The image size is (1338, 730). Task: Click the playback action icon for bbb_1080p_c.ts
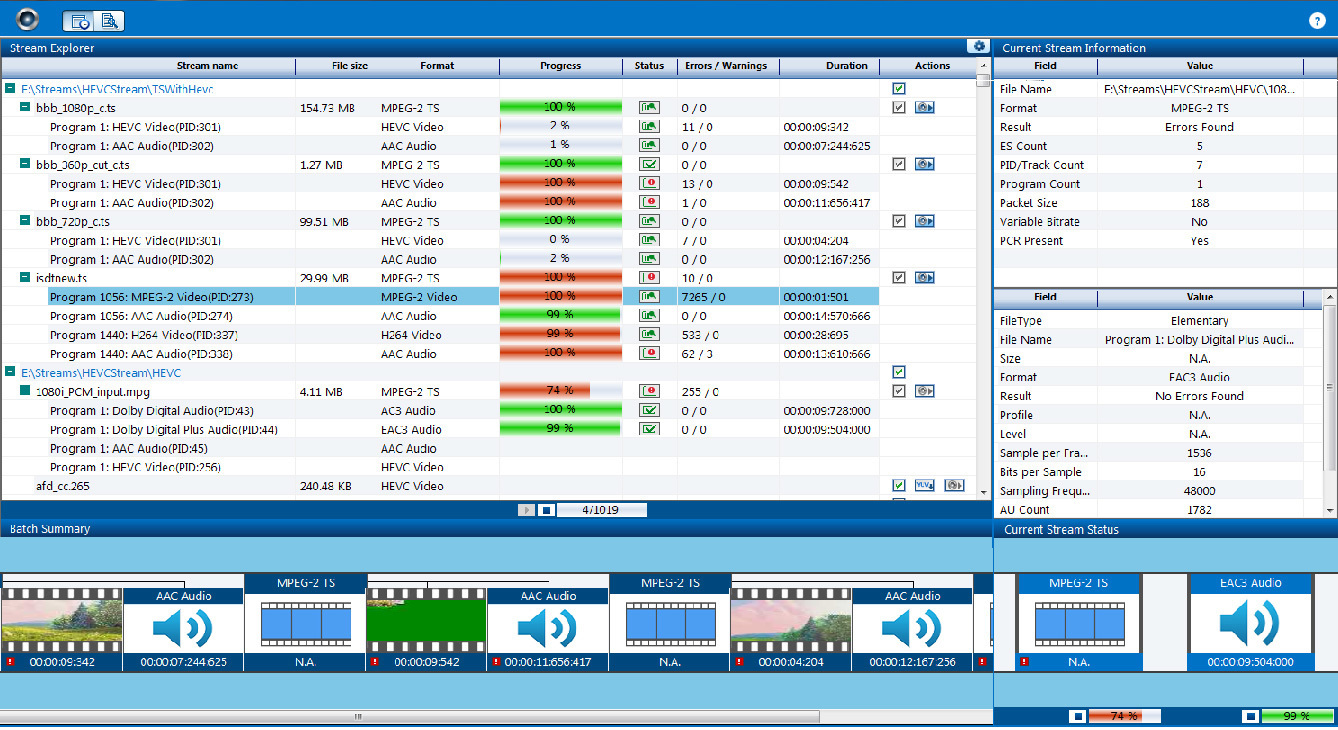coord(924,108)
